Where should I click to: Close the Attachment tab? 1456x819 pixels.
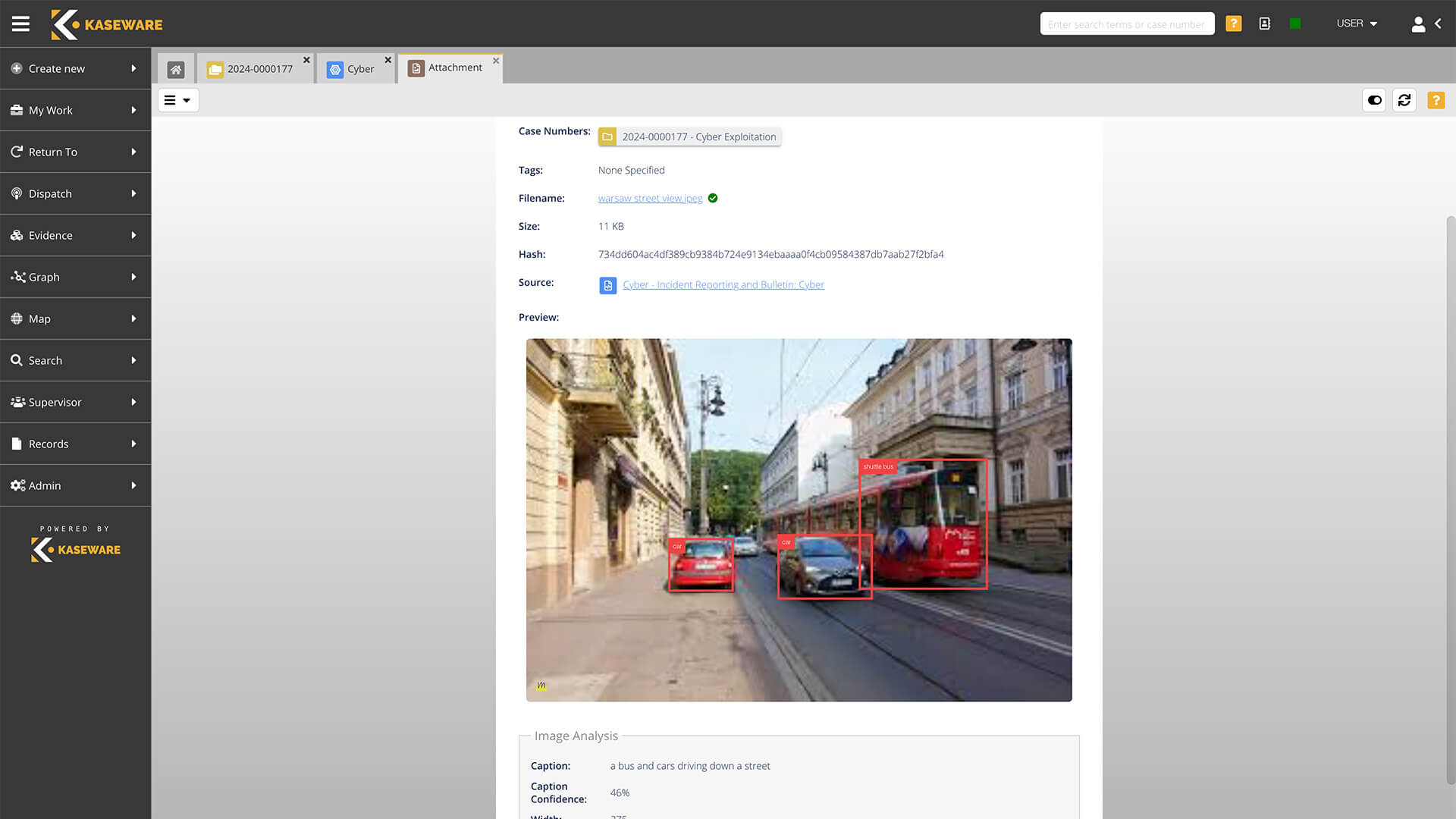pos(496,61)
